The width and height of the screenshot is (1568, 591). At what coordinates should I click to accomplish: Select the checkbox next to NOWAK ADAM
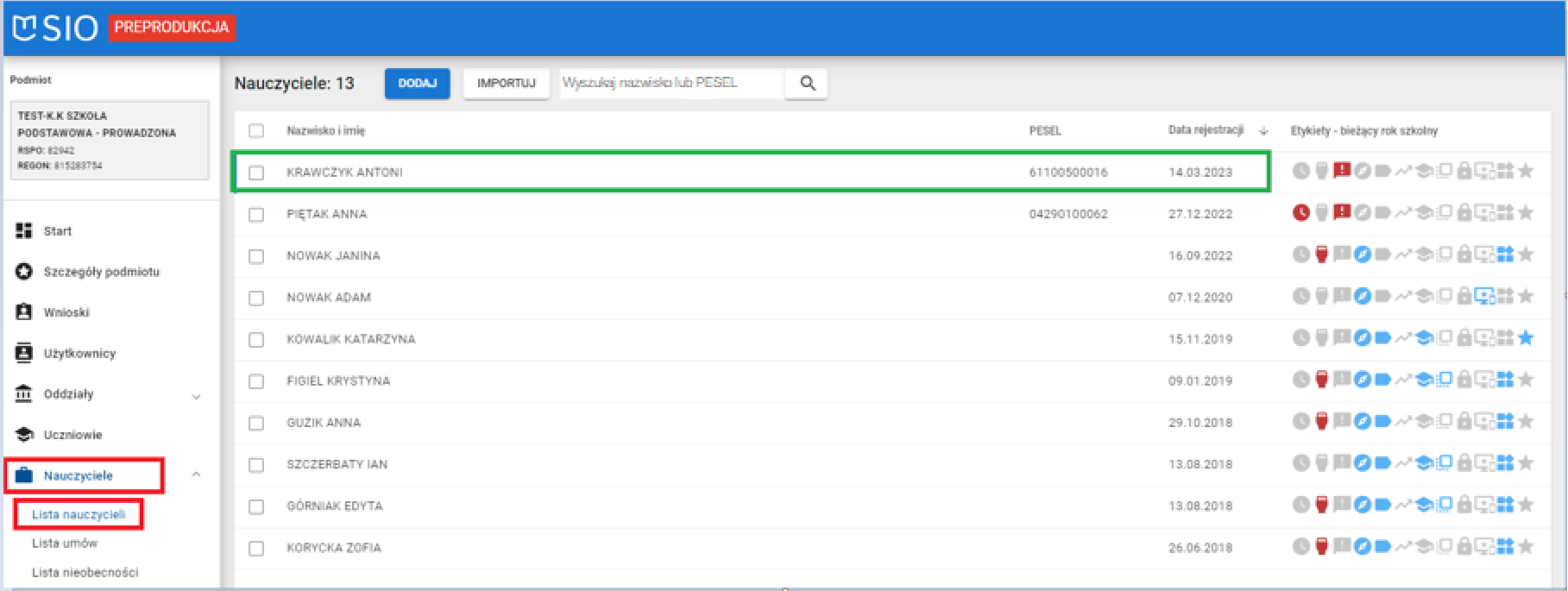click(x=256, y=298)
